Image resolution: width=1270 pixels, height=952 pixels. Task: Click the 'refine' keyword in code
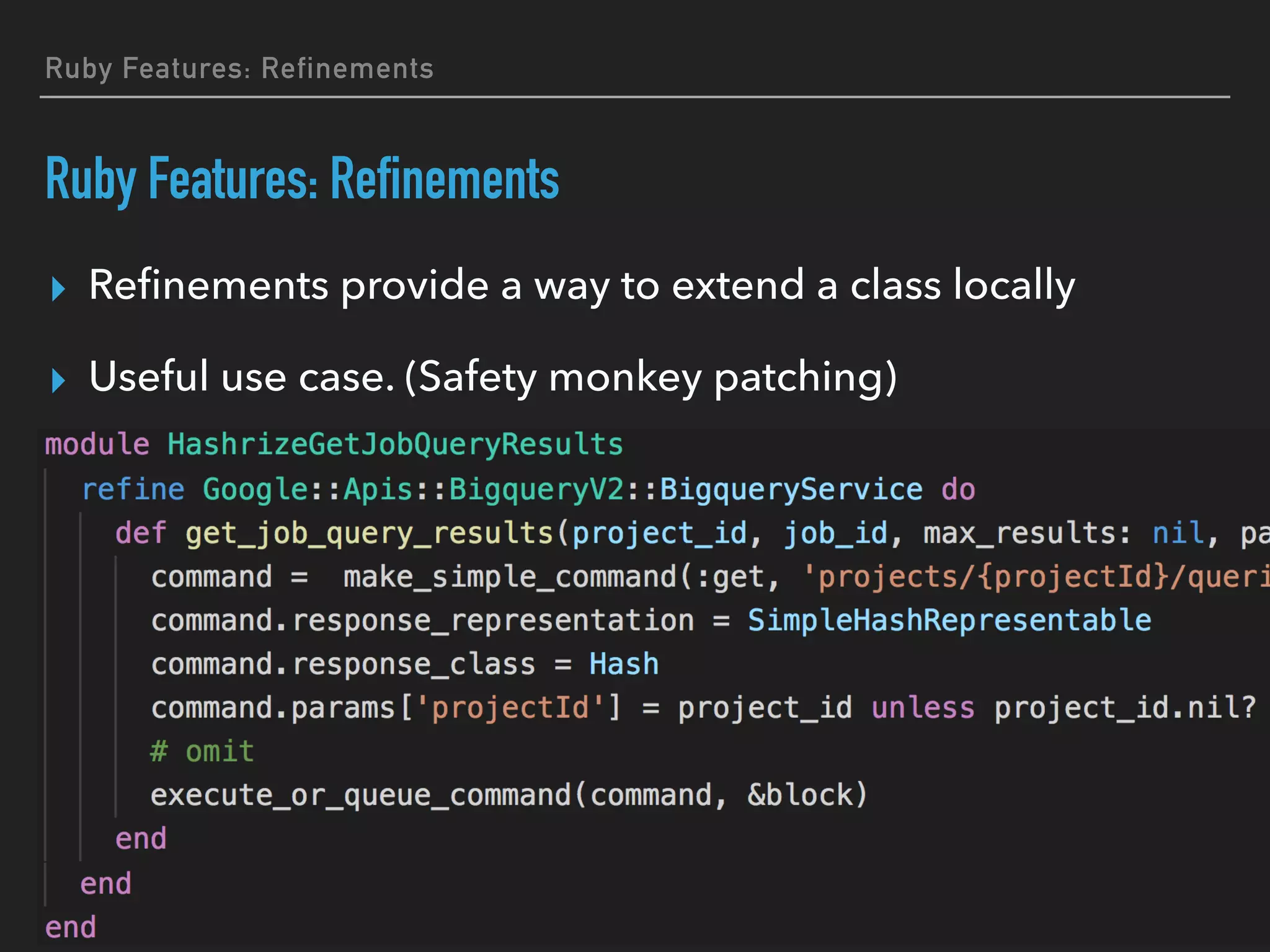click(x=133, y=489)
